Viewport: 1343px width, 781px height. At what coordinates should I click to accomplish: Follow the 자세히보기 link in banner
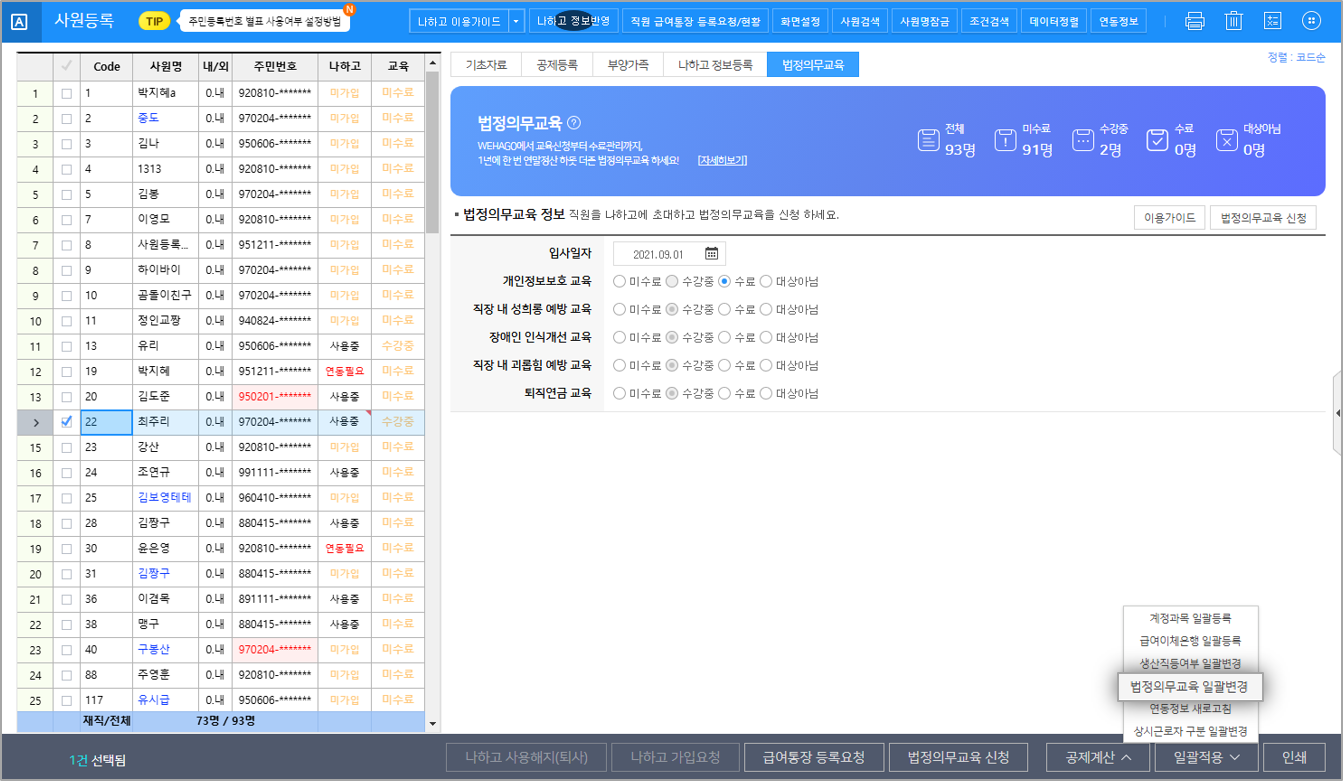pyautogui.click(x=721, y=160)
